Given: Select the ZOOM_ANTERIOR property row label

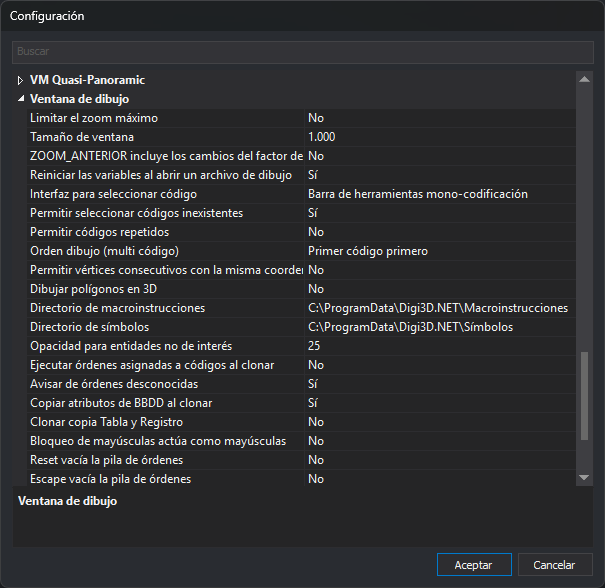Looking at the screenshot, I should coord(166,156).
